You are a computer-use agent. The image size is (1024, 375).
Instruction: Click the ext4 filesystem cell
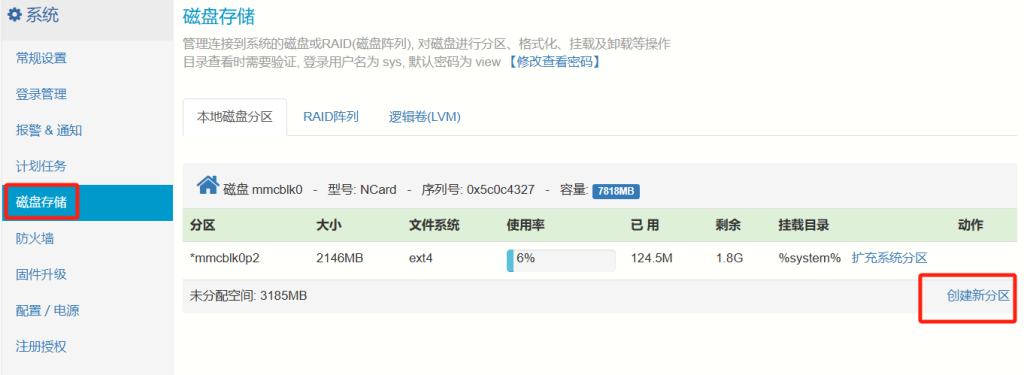point(421,258)
